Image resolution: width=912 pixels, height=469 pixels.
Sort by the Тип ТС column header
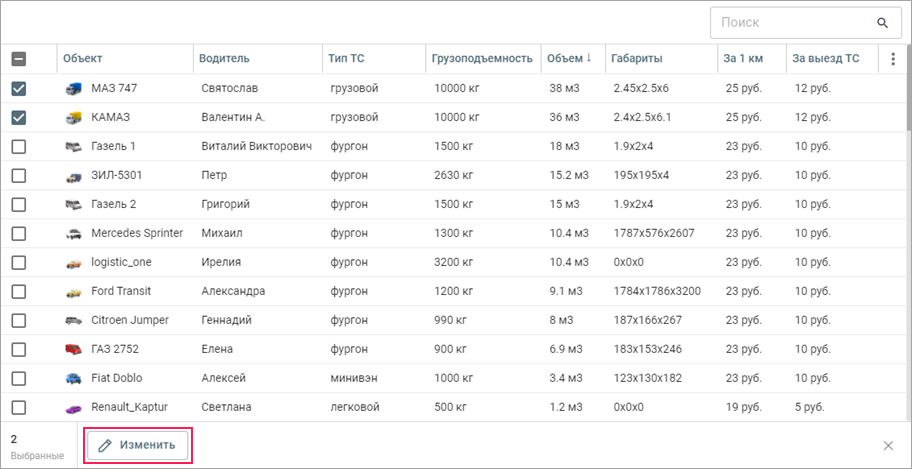tap(346, 58)
